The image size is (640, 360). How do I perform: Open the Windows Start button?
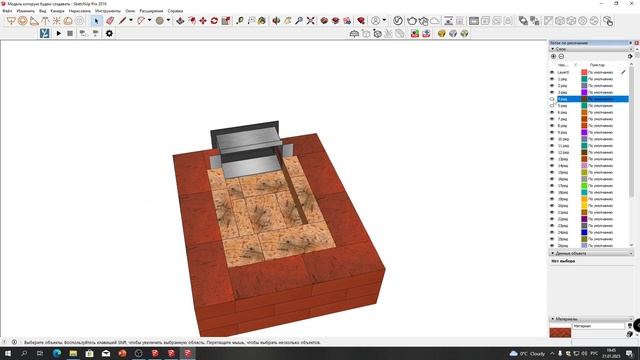(x=7, y=353)
